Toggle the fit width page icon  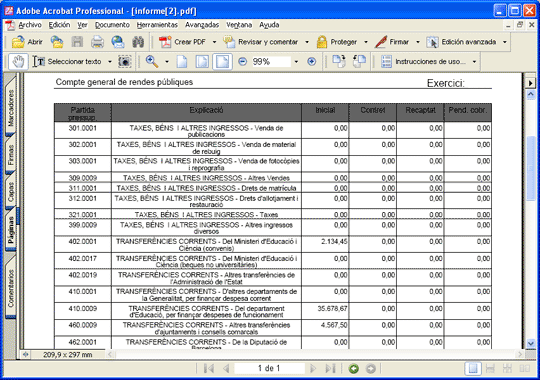pyautogui.click(x=222, y=62)
